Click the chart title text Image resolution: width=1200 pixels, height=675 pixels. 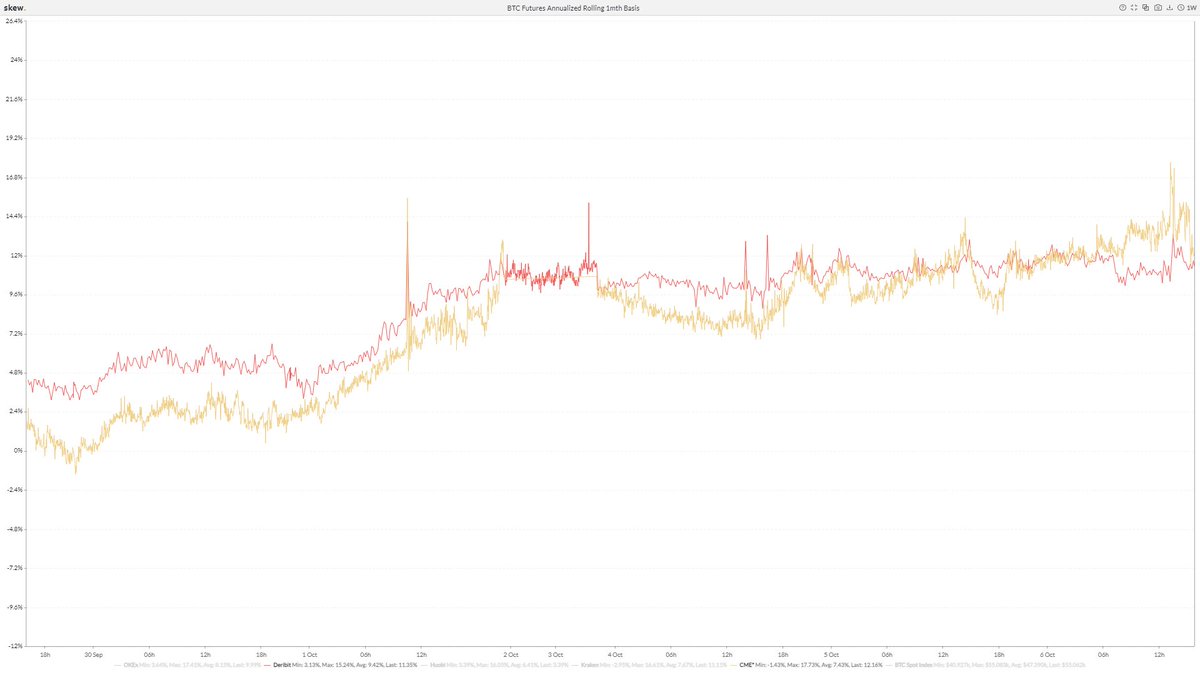pyautogui.click(x=572, y=7)
